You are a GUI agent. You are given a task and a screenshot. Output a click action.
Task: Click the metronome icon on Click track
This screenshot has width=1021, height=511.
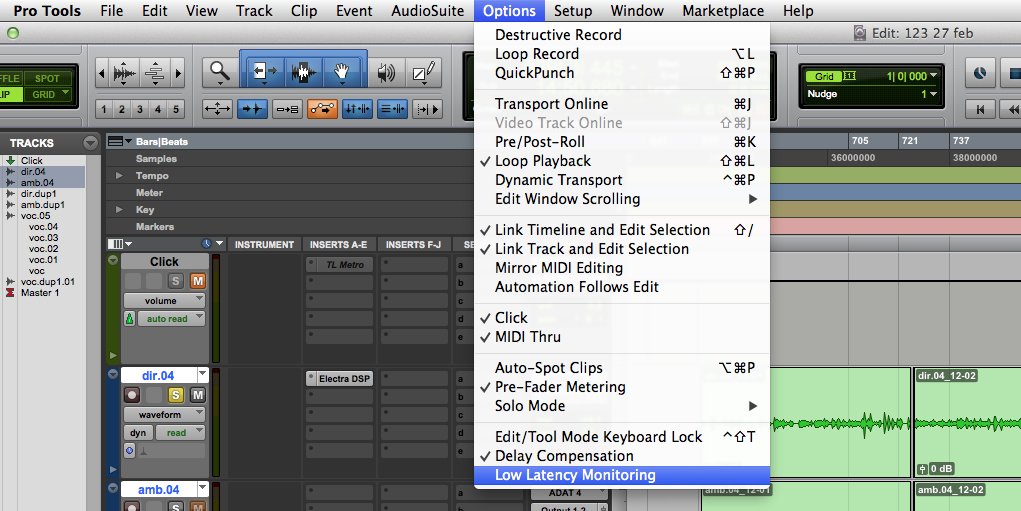pyautogui.click(x=130, y=319)
